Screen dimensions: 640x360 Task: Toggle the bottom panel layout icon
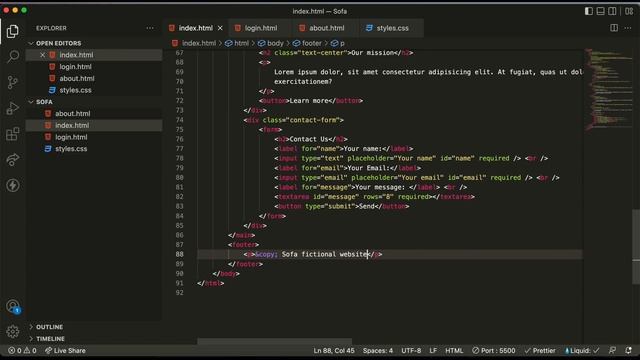point(600,11)
